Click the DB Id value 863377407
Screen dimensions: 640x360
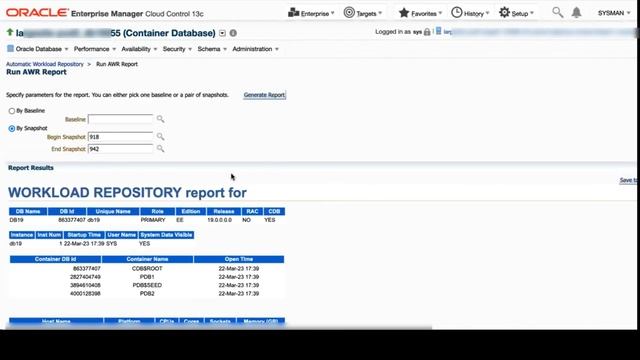point(72,220)
